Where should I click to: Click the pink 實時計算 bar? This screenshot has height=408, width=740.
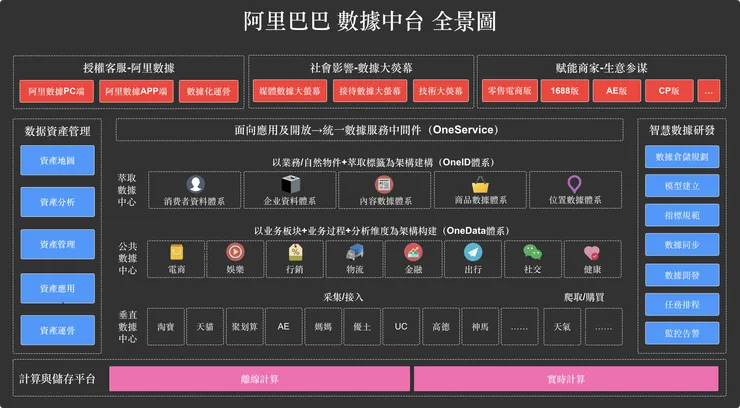click(566, 379)
